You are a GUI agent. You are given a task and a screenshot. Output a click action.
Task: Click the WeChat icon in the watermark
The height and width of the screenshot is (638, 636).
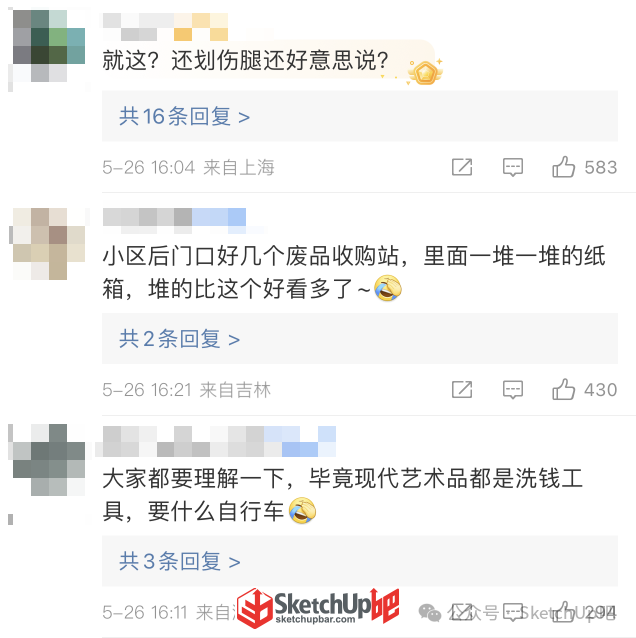430,612
